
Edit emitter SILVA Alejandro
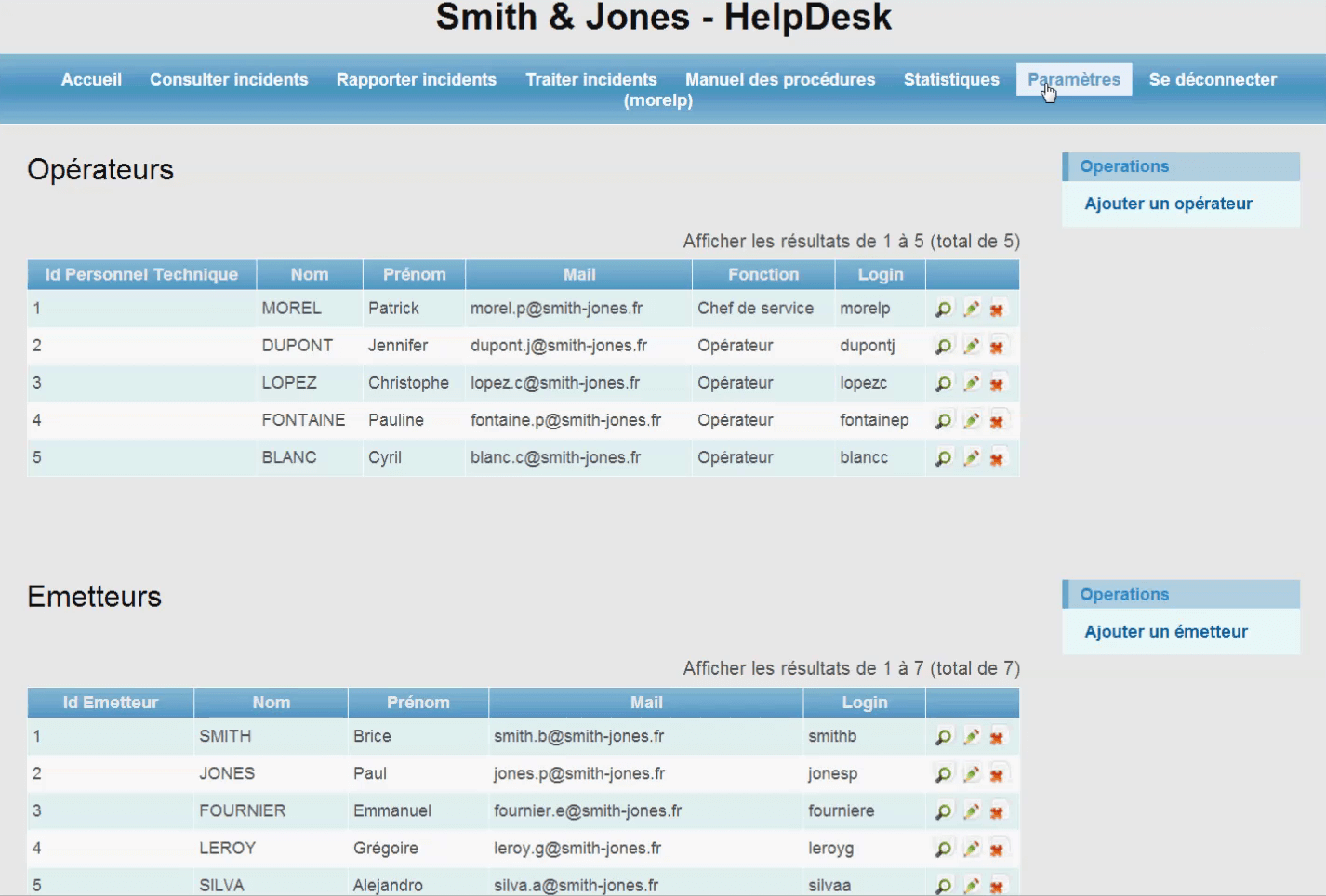tap(971, 885)
